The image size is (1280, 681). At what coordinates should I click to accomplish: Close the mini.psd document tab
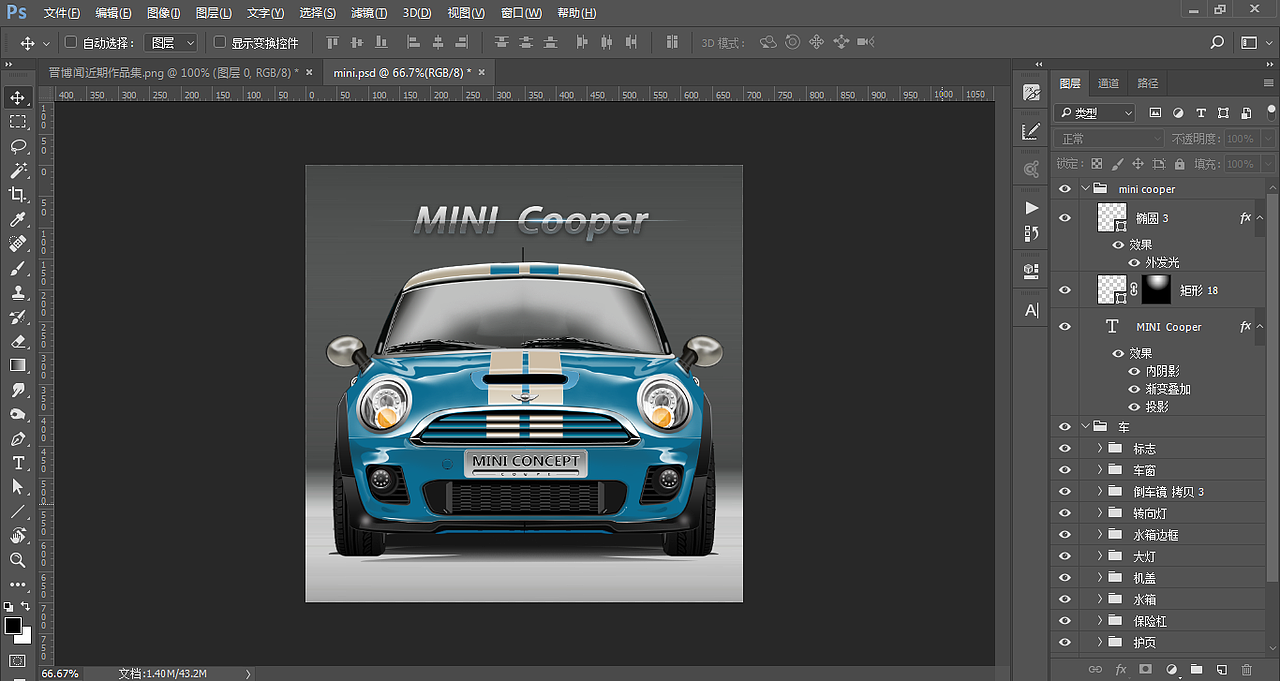pos(482,72)
